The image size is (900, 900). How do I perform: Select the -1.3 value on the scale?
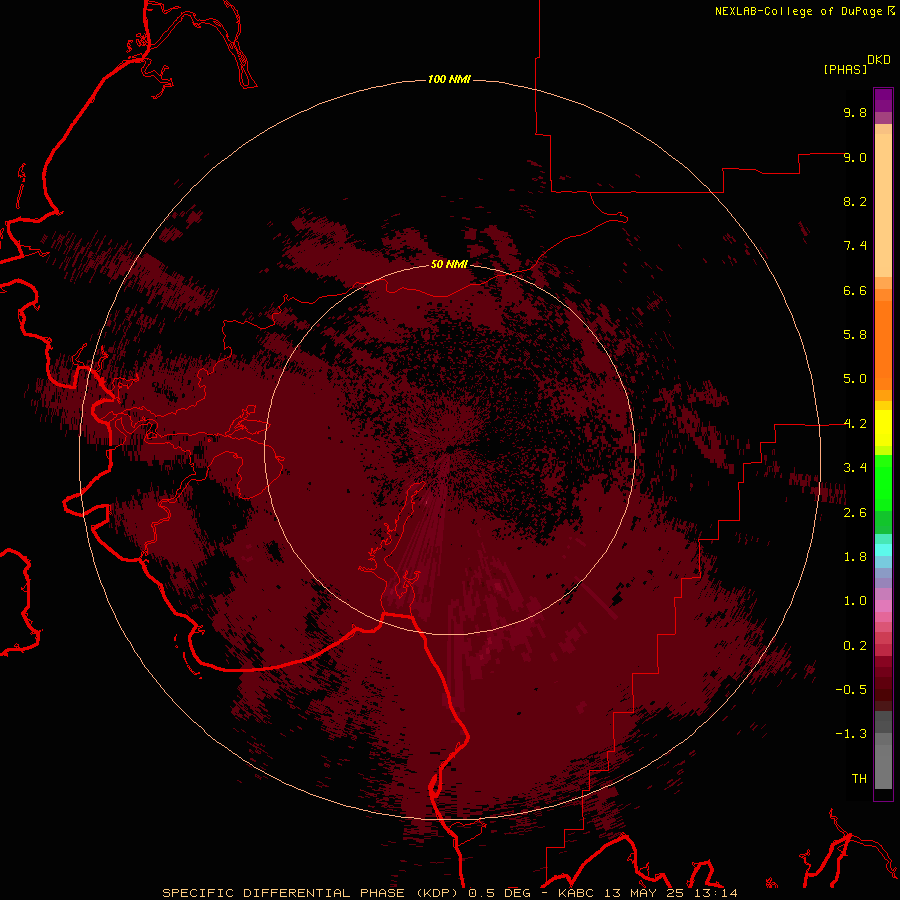click(x=851, y=734)
